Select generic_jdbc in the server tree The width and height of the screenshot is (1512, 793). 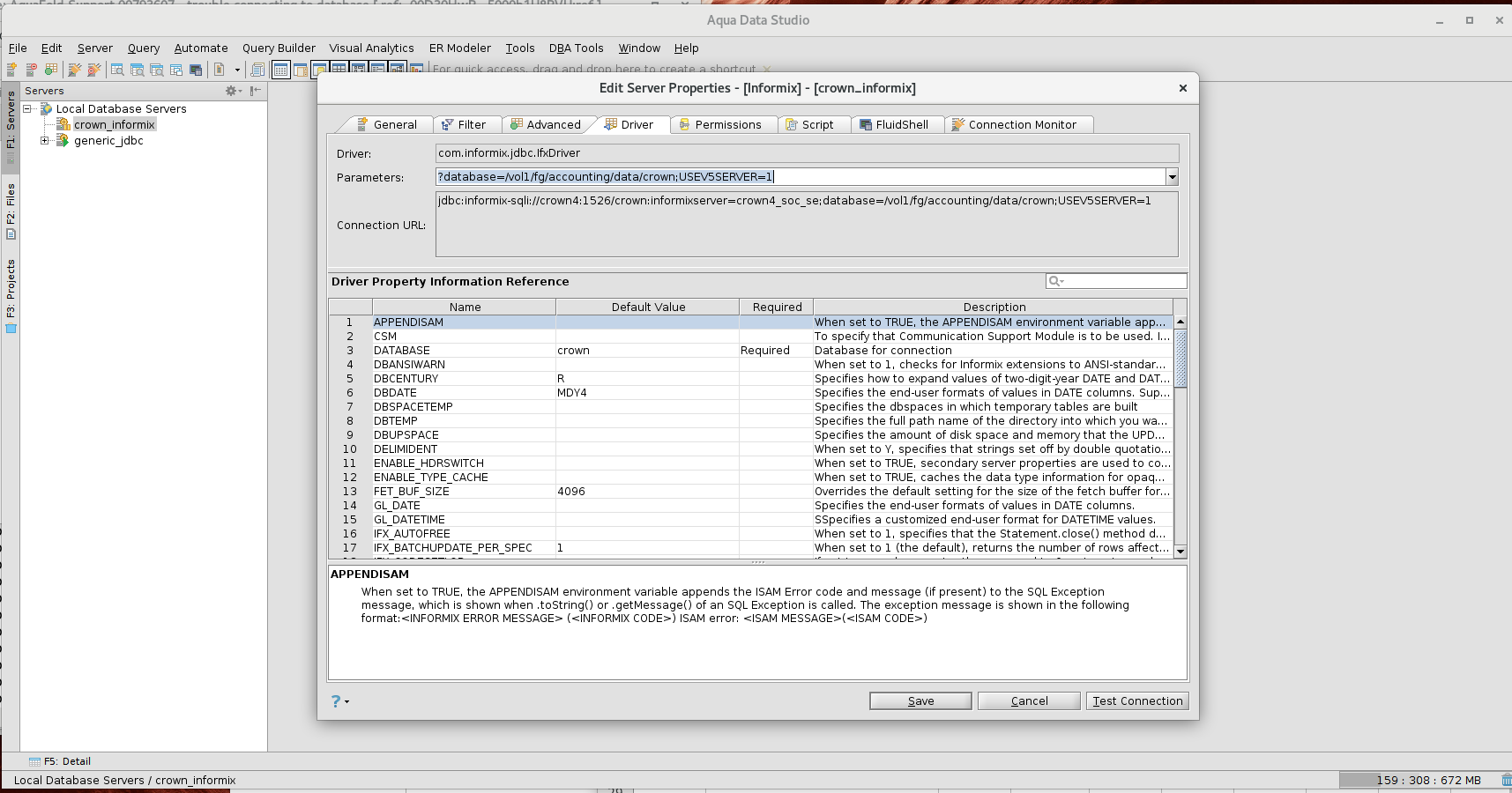click(108, 141)
